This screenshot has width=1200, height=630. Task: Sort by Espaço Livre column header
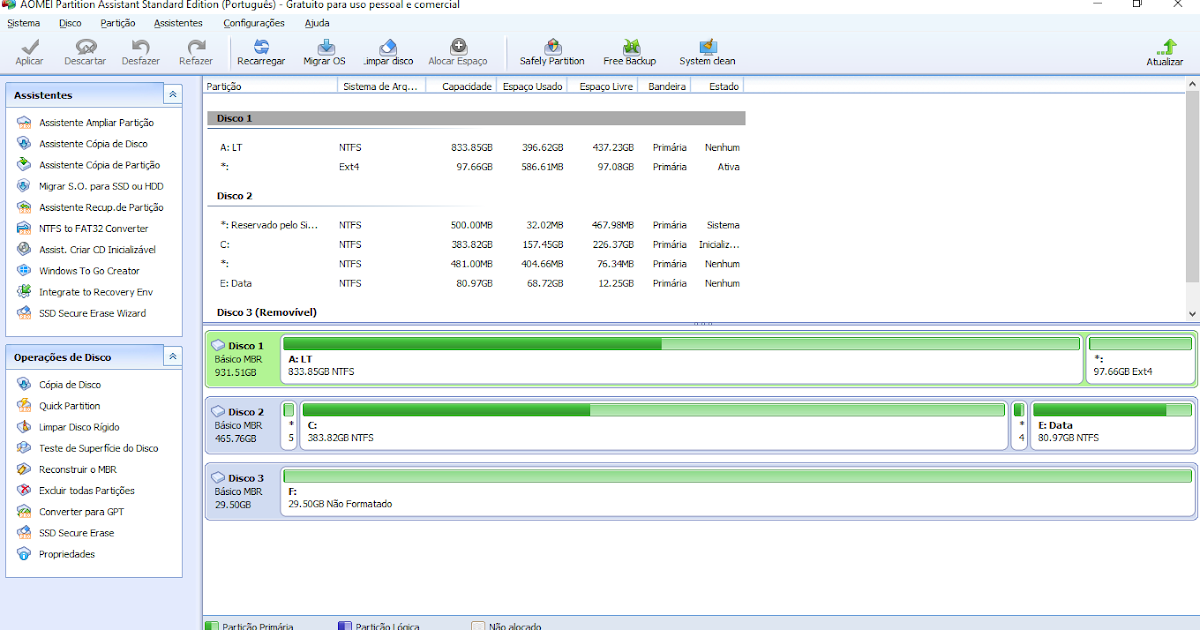click(x=604, y=86)
